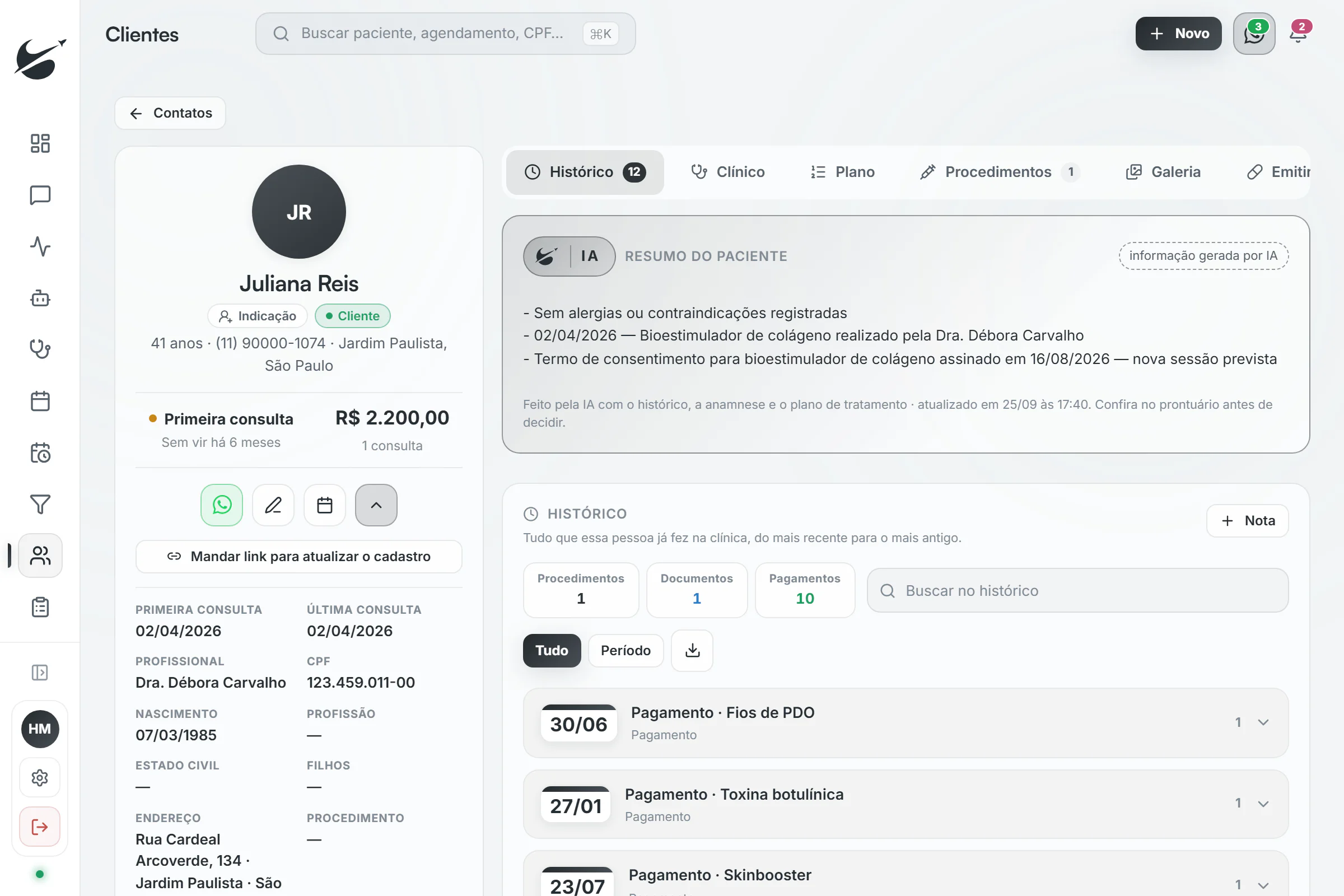The width and height of the screenshot is (1344, 896).
Task: Focus the Buscar no histórico field
Action: [1077, 590]
